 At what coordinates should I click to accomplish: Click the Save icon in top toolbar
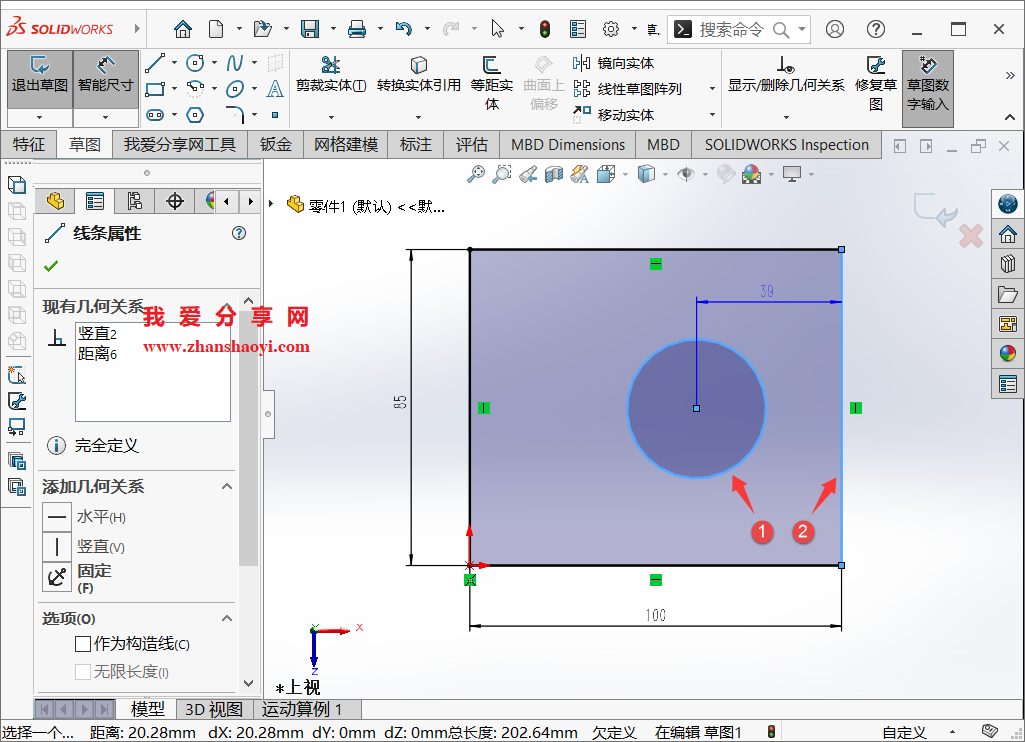coord(310,29)
